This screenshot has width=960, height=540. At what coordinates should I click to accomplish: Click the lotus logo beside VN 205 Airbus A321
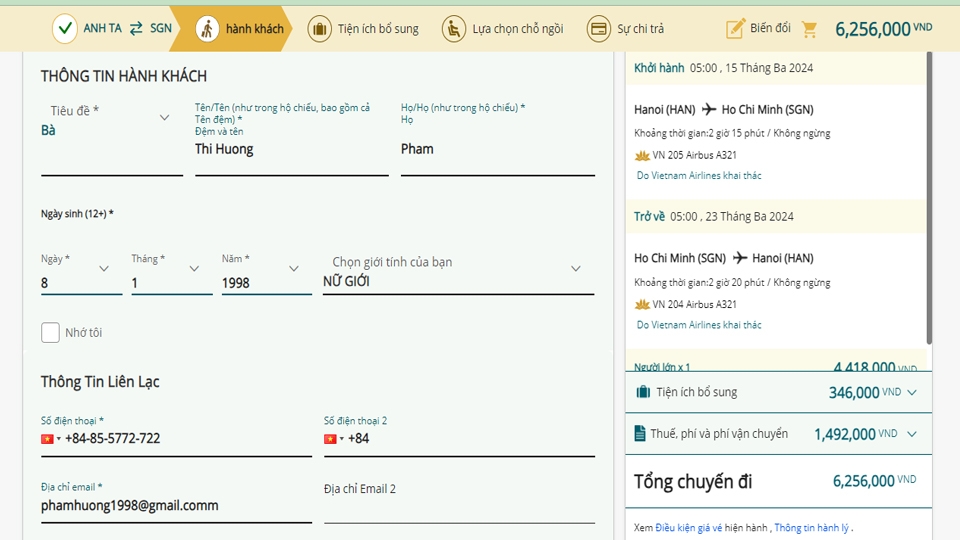[x=642, y=156]
